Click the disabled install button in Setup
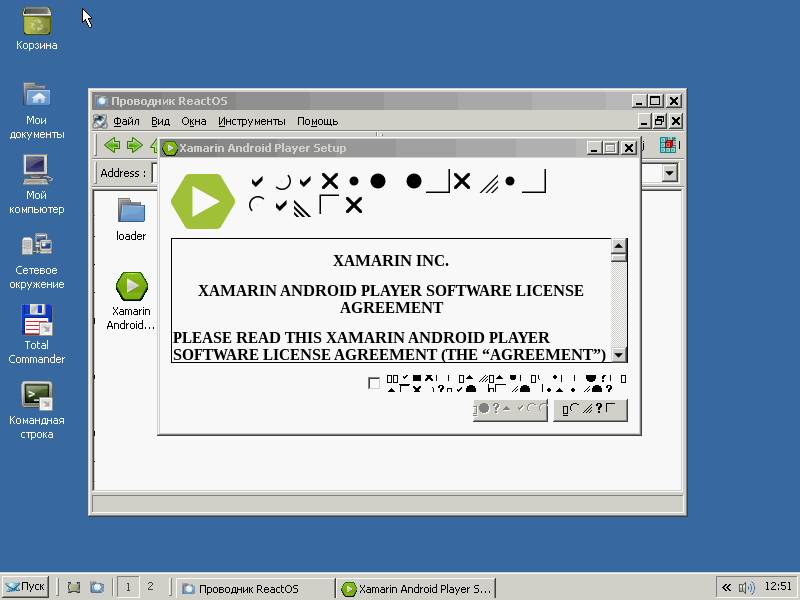 pos(510,410)
